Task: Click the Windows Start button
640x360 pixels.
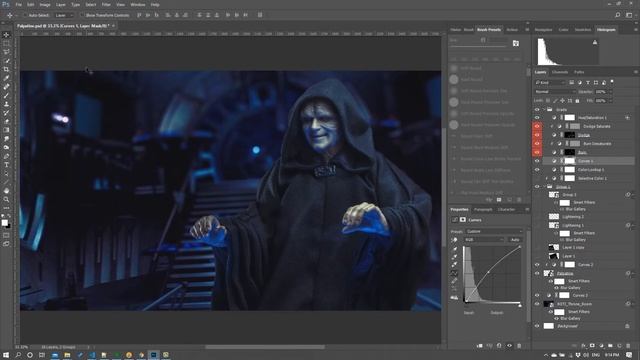Action: tap(6, 355)
